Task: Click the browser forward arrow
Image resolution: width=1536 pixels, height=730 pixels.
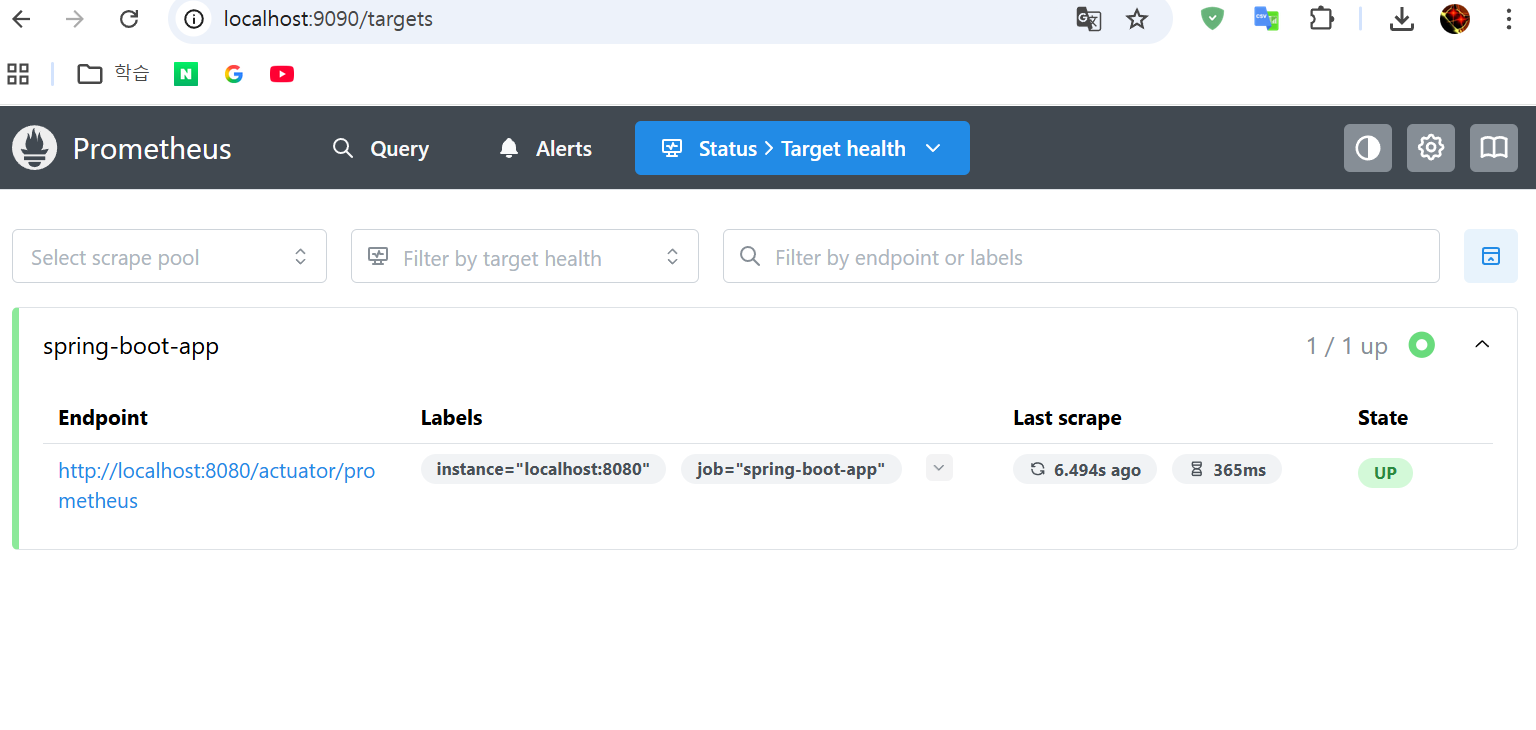Action: [75, 19]
